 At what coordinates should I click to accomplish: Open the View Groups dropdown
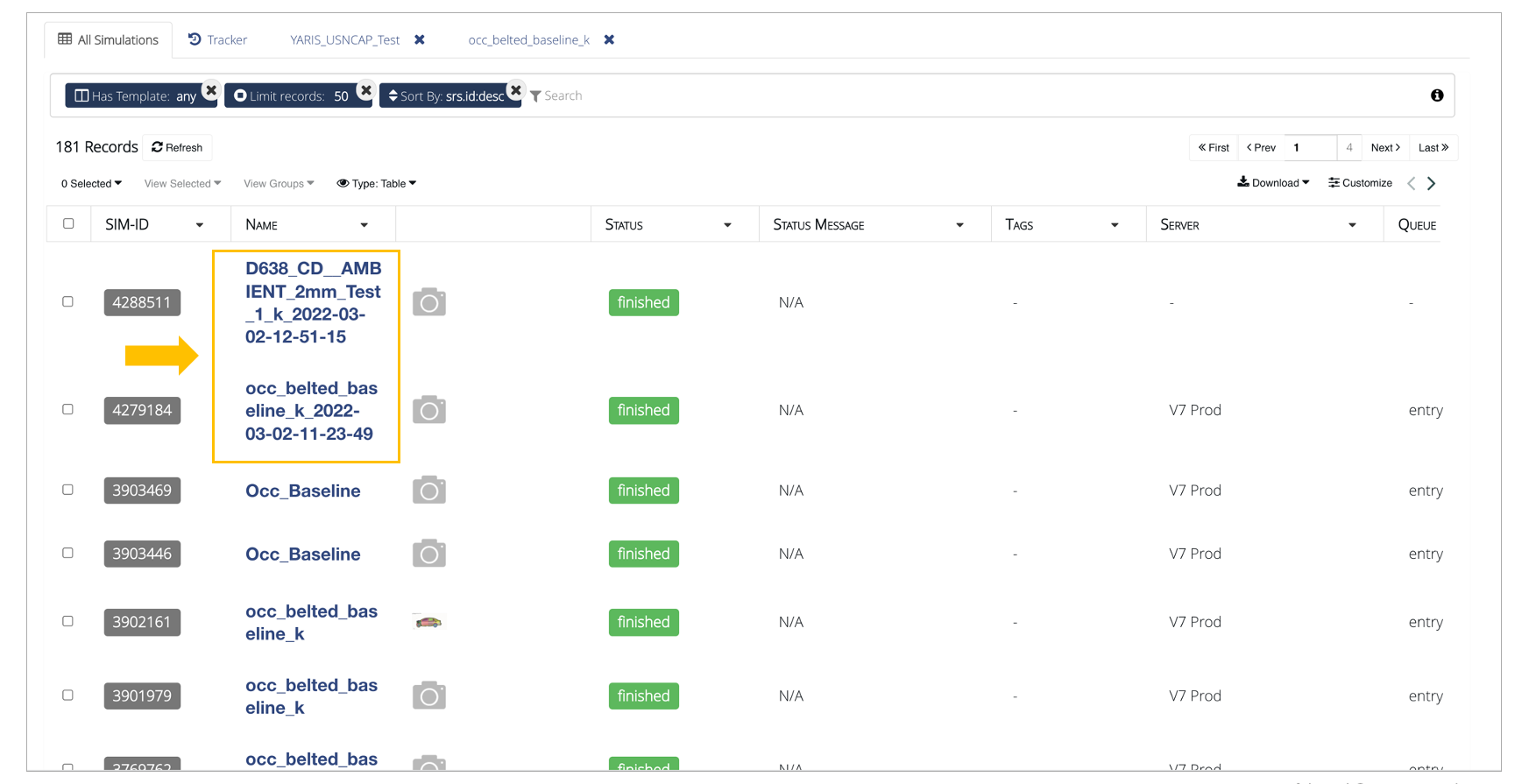[279, 183]
